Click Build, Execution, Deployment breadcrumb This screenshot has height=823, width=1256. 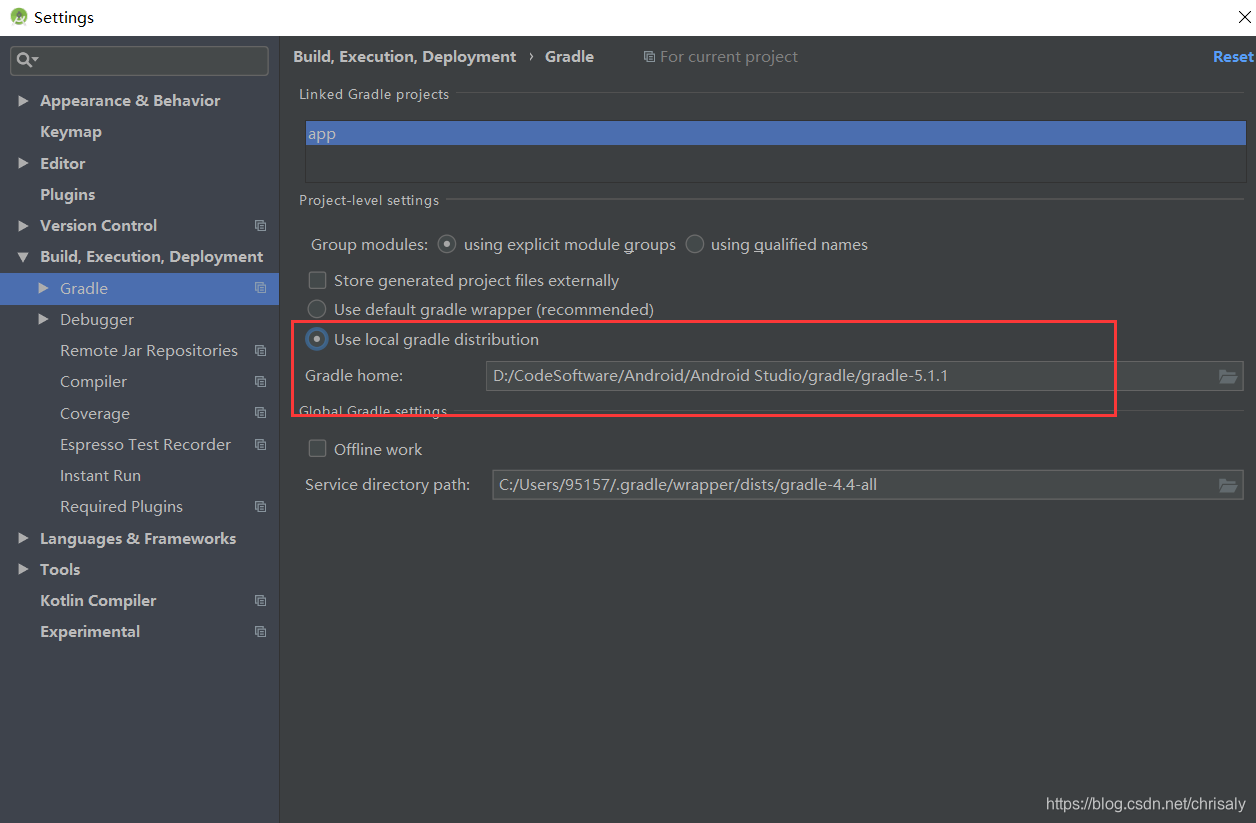pos(405,57)
